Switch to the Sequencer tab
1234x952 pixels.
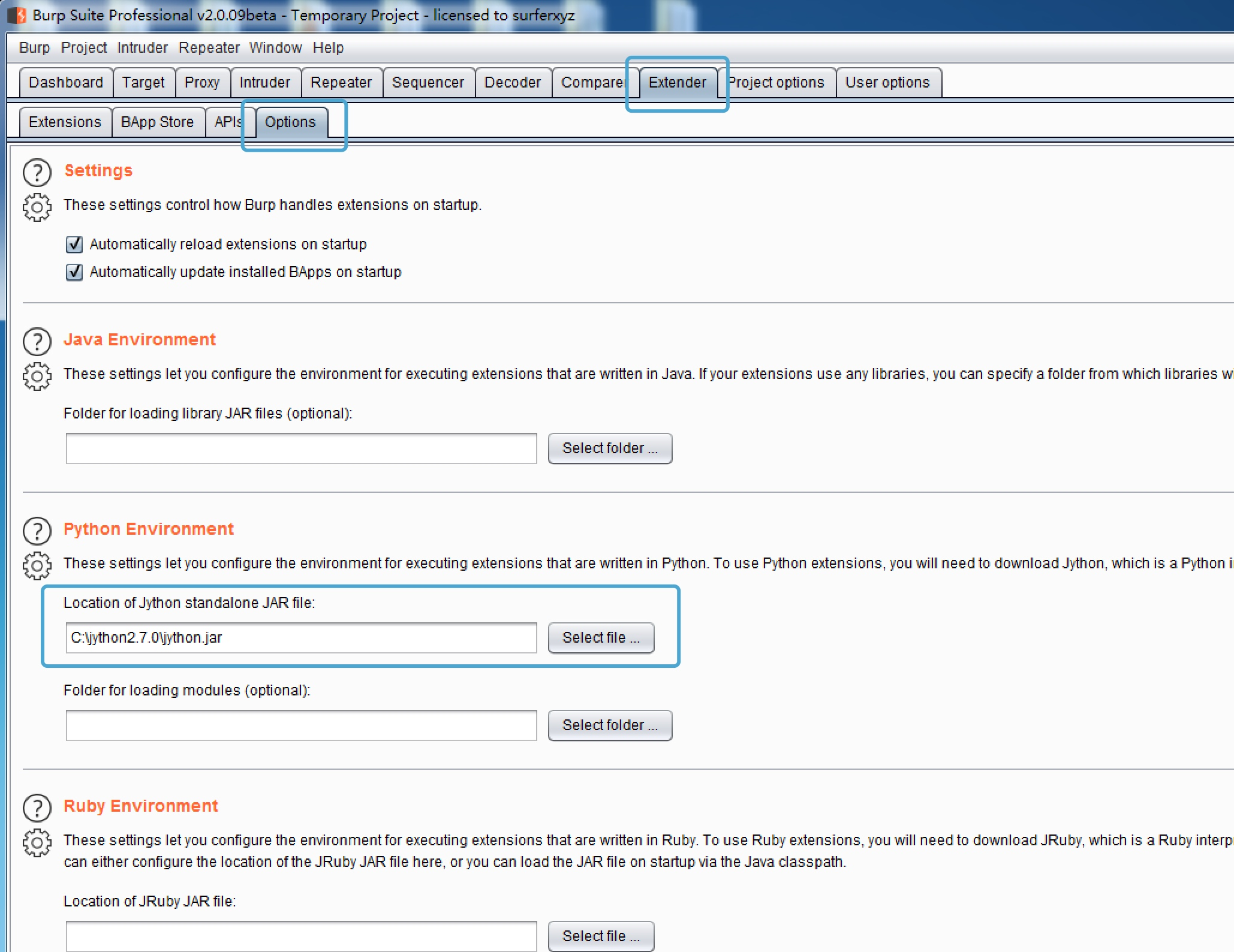(428, 83)
